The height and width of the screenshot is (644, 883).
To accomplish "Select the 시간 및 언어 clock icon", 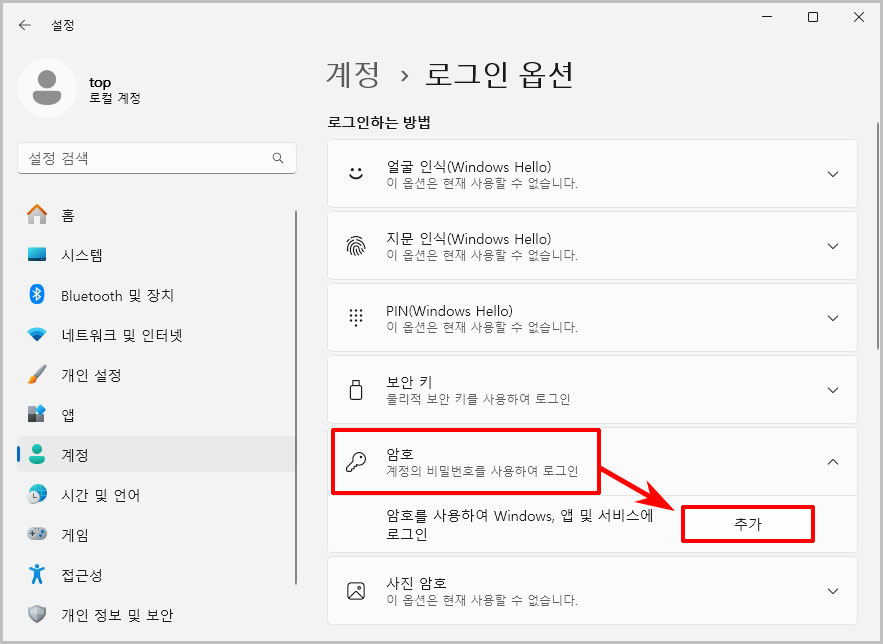I will click(39, 495).
